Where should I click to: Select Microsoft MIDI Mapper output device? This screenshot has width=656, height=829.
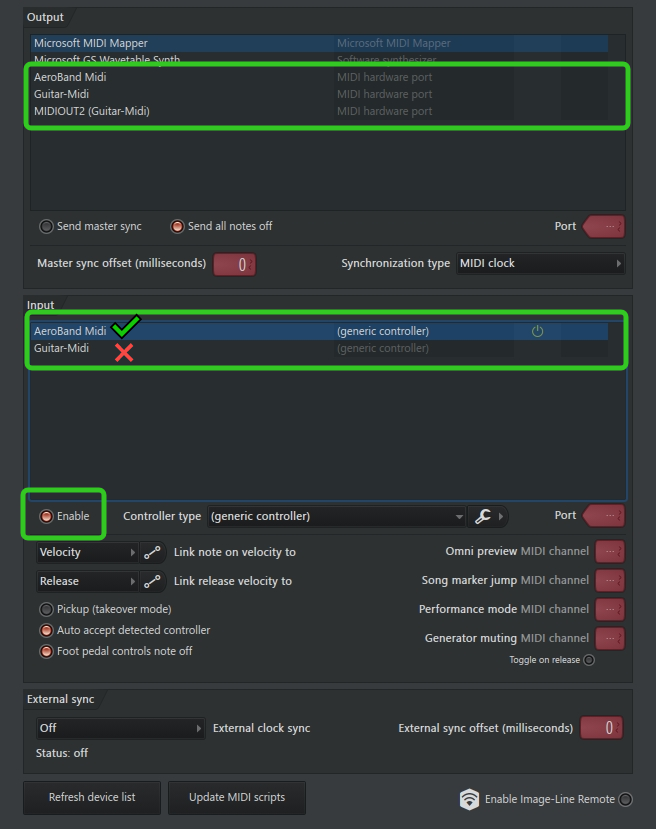coord(319,43)
